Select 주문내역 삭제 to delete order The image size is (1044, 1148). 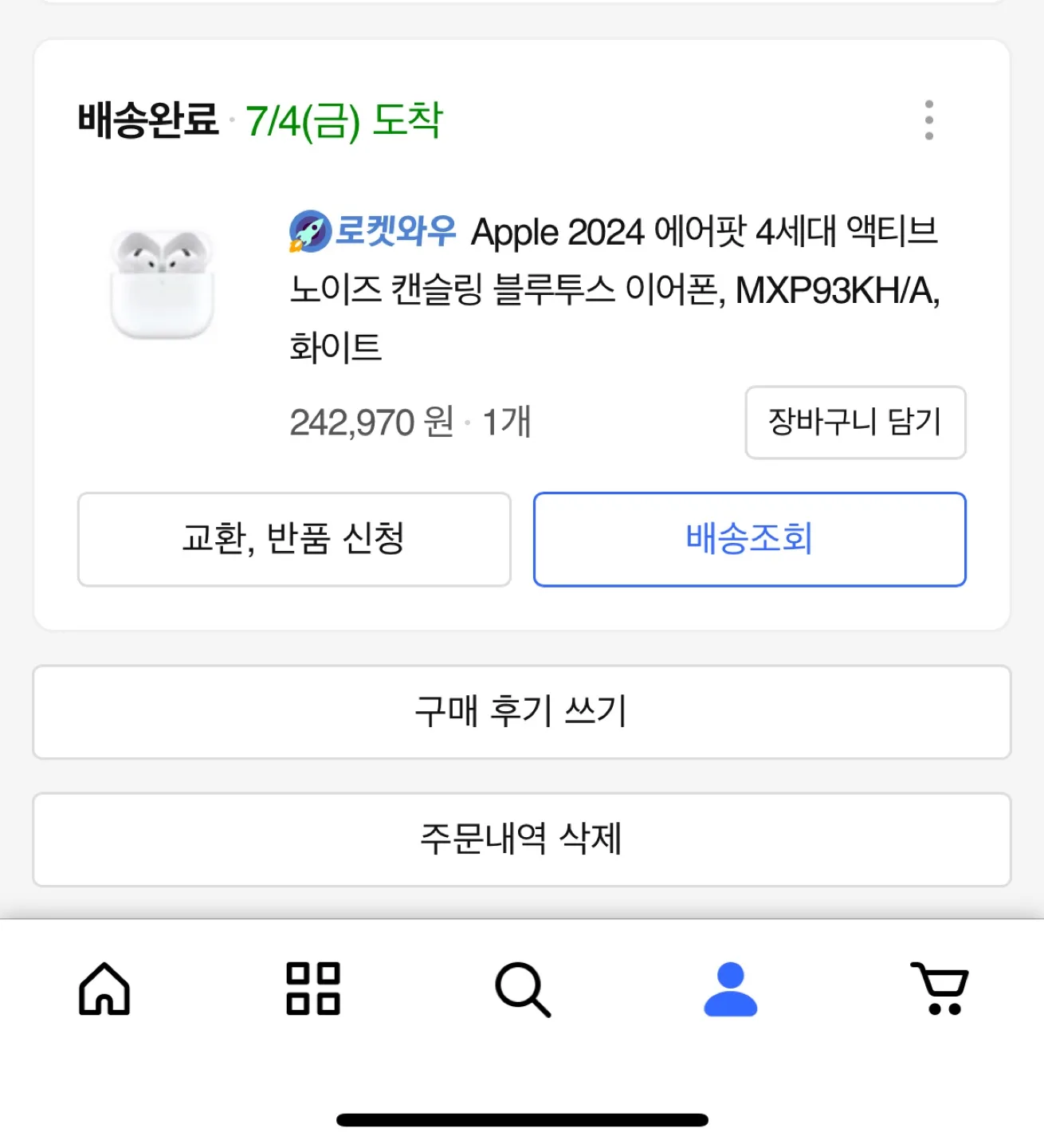click(x=521, y=839)
